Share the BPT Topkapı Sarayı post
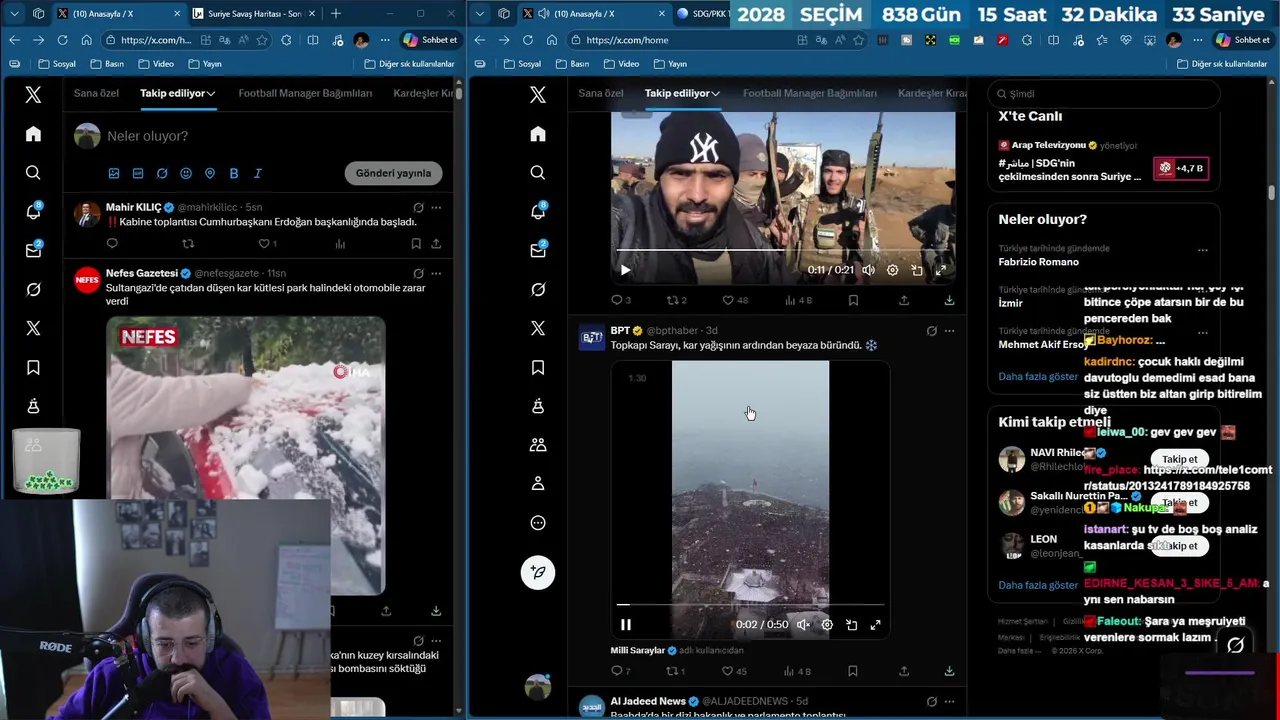 (x=904, y=671)
